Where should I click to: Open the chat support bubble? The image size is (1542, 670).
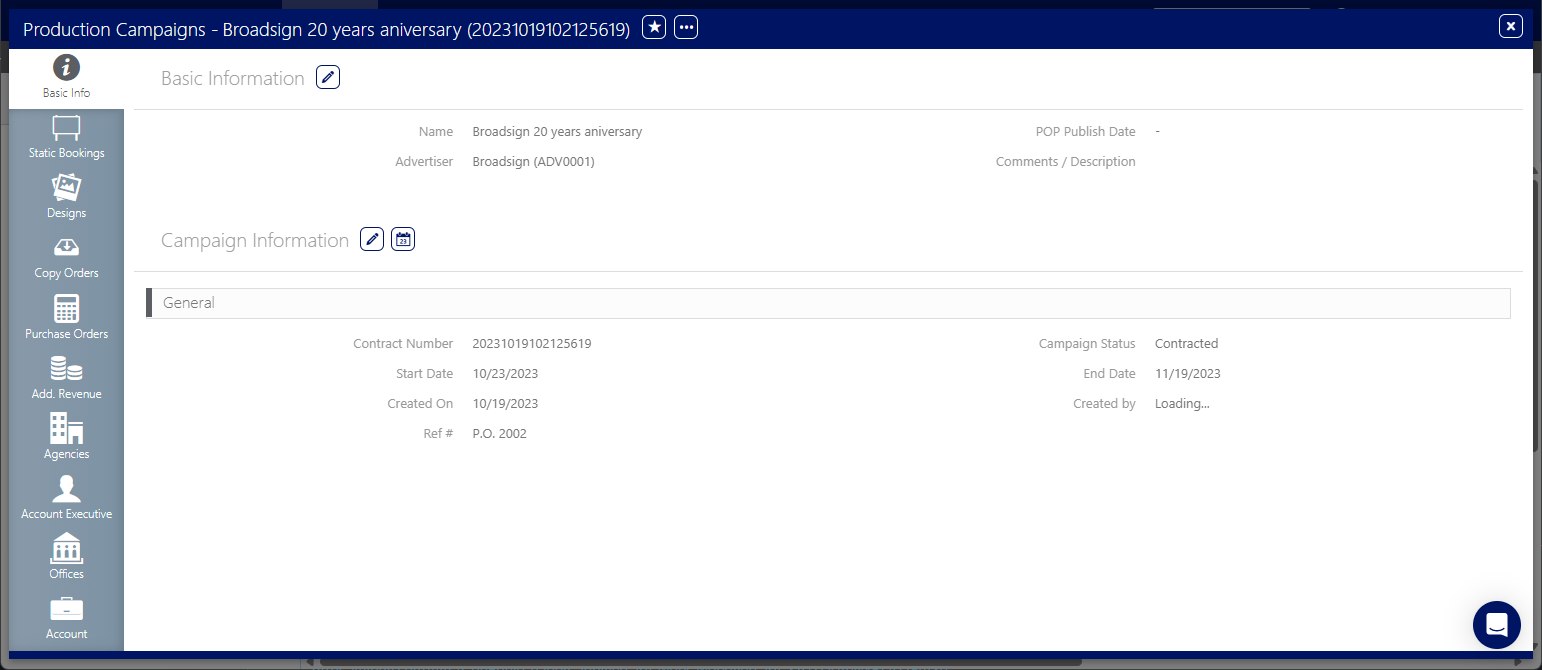1497,625
